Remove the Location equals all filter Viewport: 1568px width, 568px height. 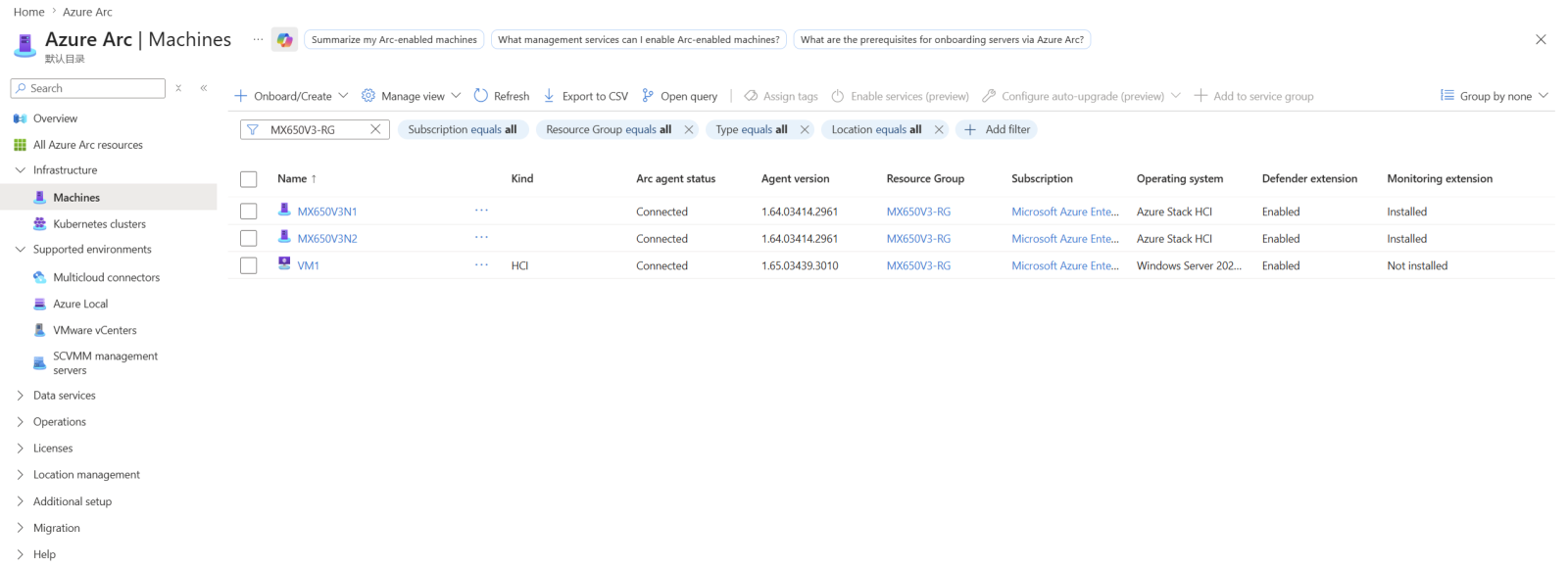(939, 129)
